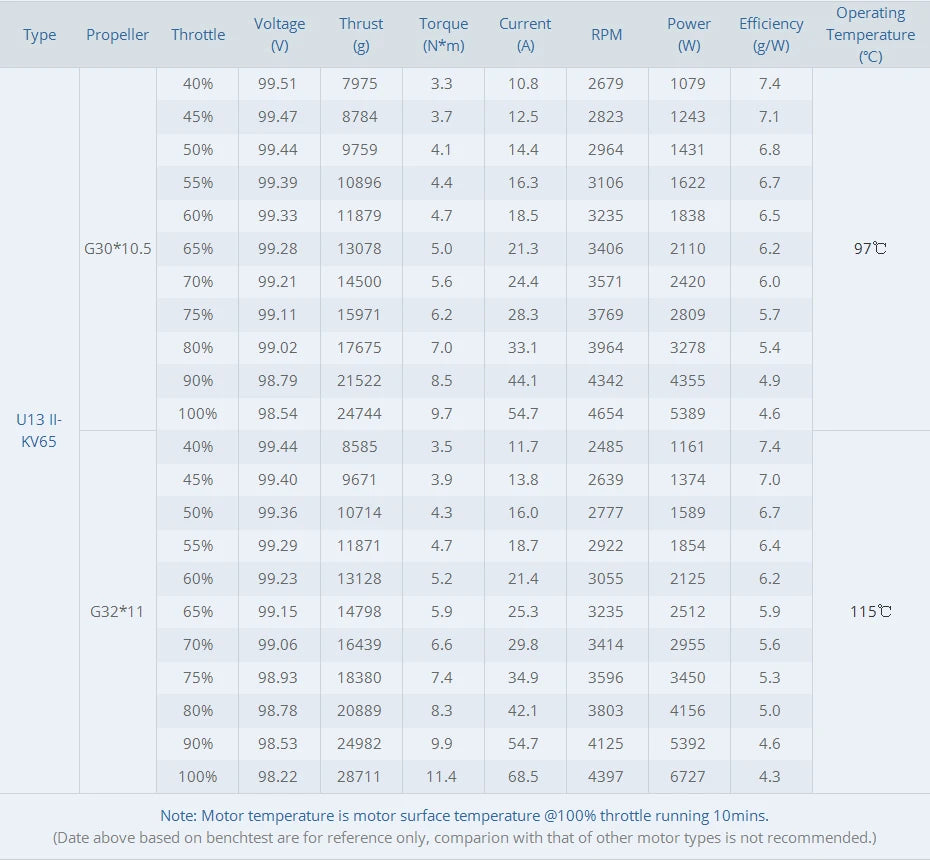The height and width of the screenshot is (860, 930).
Task: Select the Voltage (V) column header
Action: (280, 35)
